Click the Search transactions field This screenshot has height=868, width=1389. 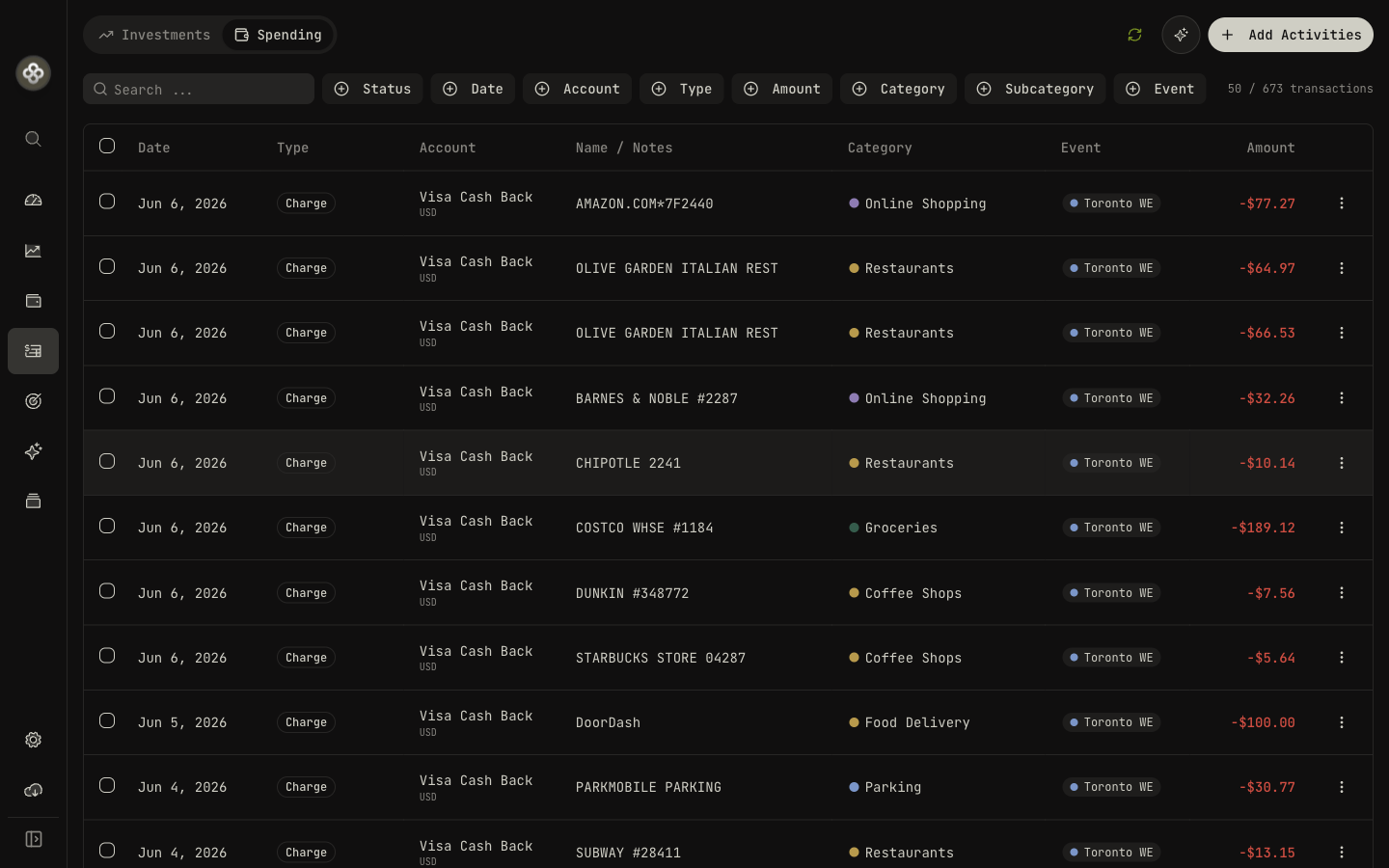click(199, 89)
